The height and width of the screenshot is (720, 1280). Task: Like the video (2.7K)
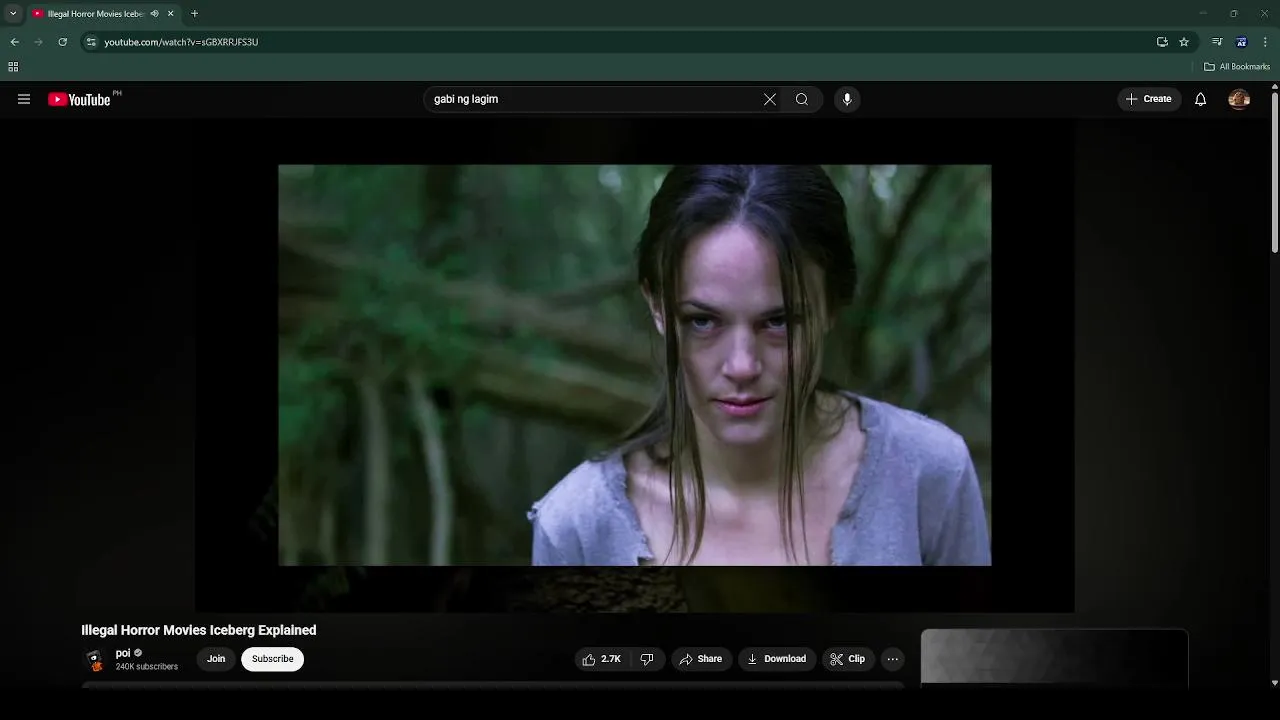[x=602, y=659]
